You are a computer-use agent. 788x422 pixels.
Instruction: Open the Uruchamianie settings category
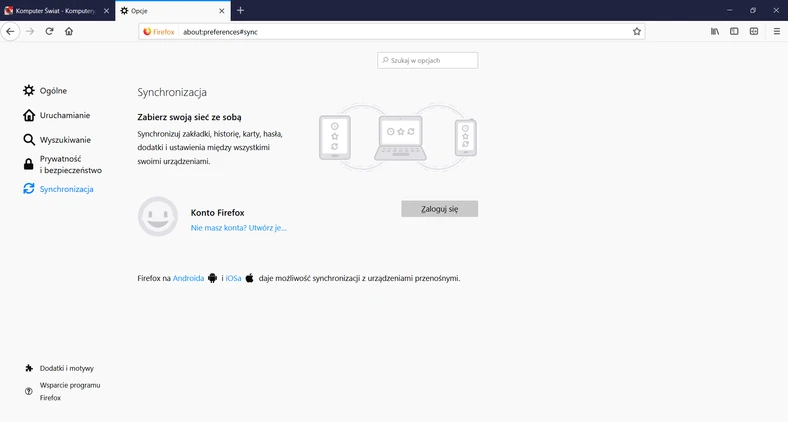[64, 115]
